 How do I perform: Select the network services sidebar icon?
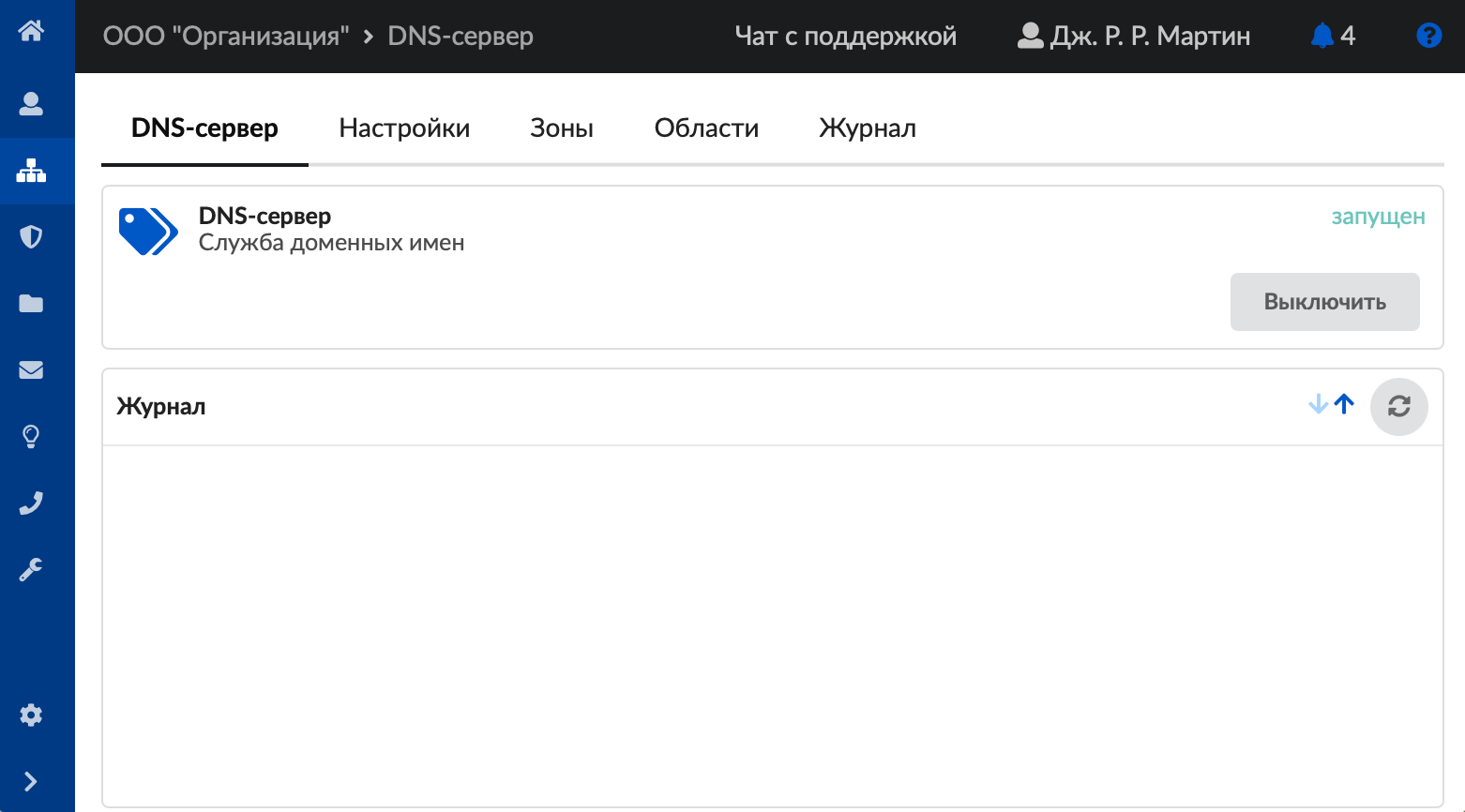pyautogui.click(x=31, y=171)
